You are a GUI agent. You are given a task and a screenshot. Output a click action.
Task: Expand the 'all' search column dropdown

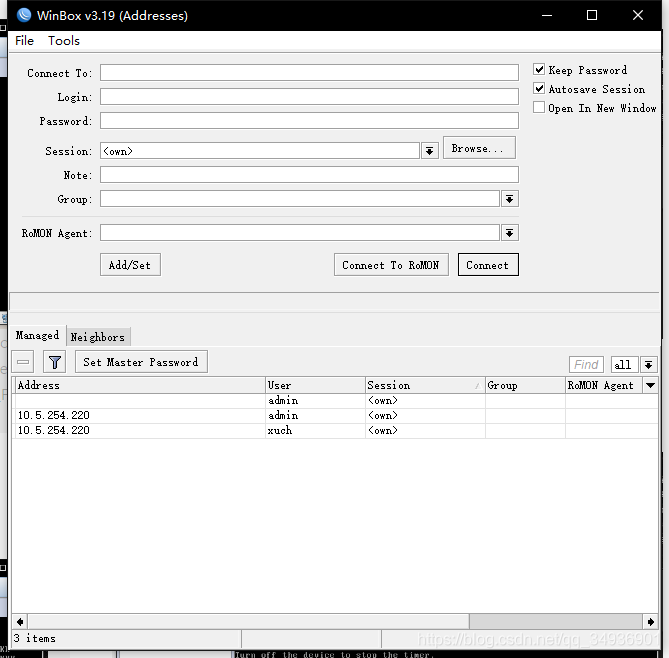coord(649,365)
